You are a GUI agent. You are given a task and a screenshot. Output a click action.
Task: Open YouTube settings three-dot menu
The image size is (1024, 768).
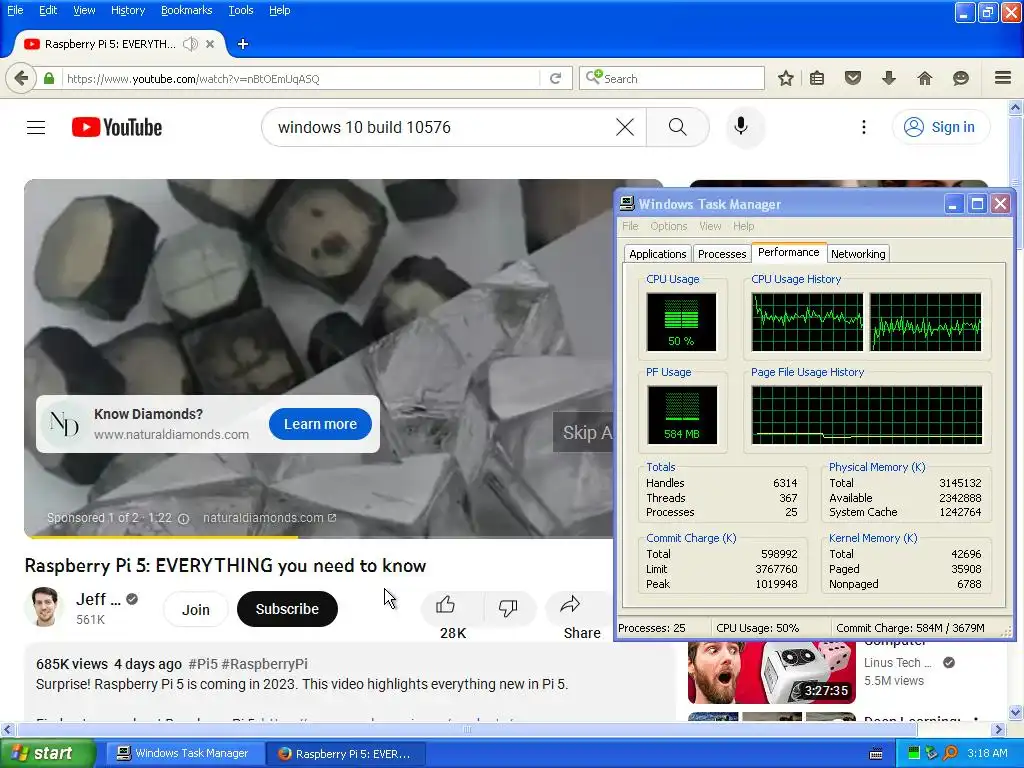pos(864,127)
